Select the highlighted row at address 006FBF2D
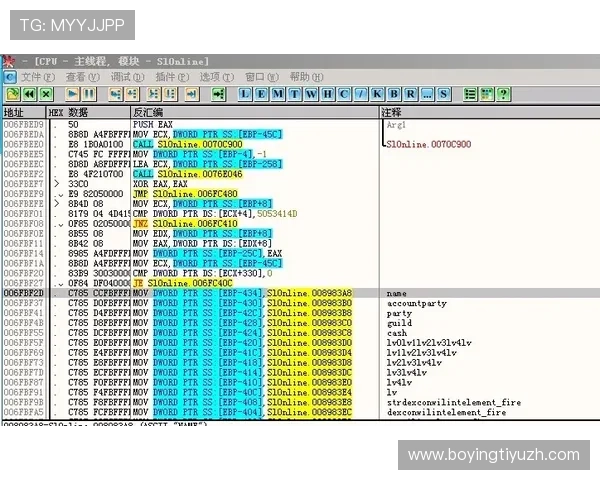Image resolution: width=600 pixels, height=480 pixels. pyautogui.click(x=200, y=293)
